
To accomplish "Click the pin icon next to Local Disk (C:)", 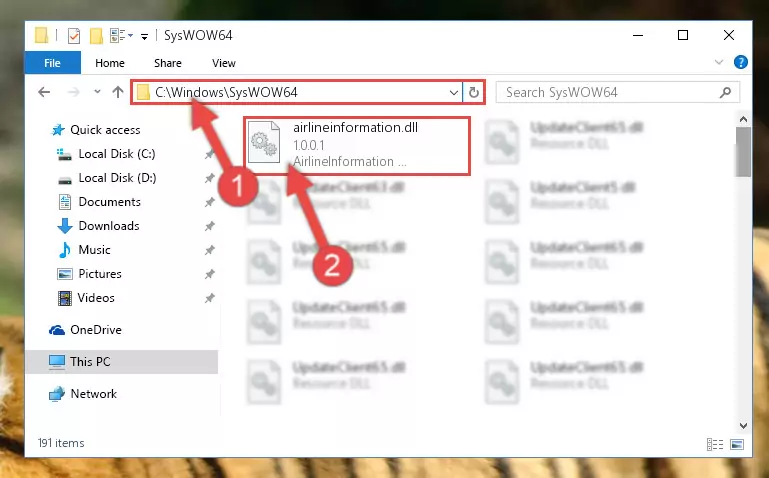I will 209,154.
